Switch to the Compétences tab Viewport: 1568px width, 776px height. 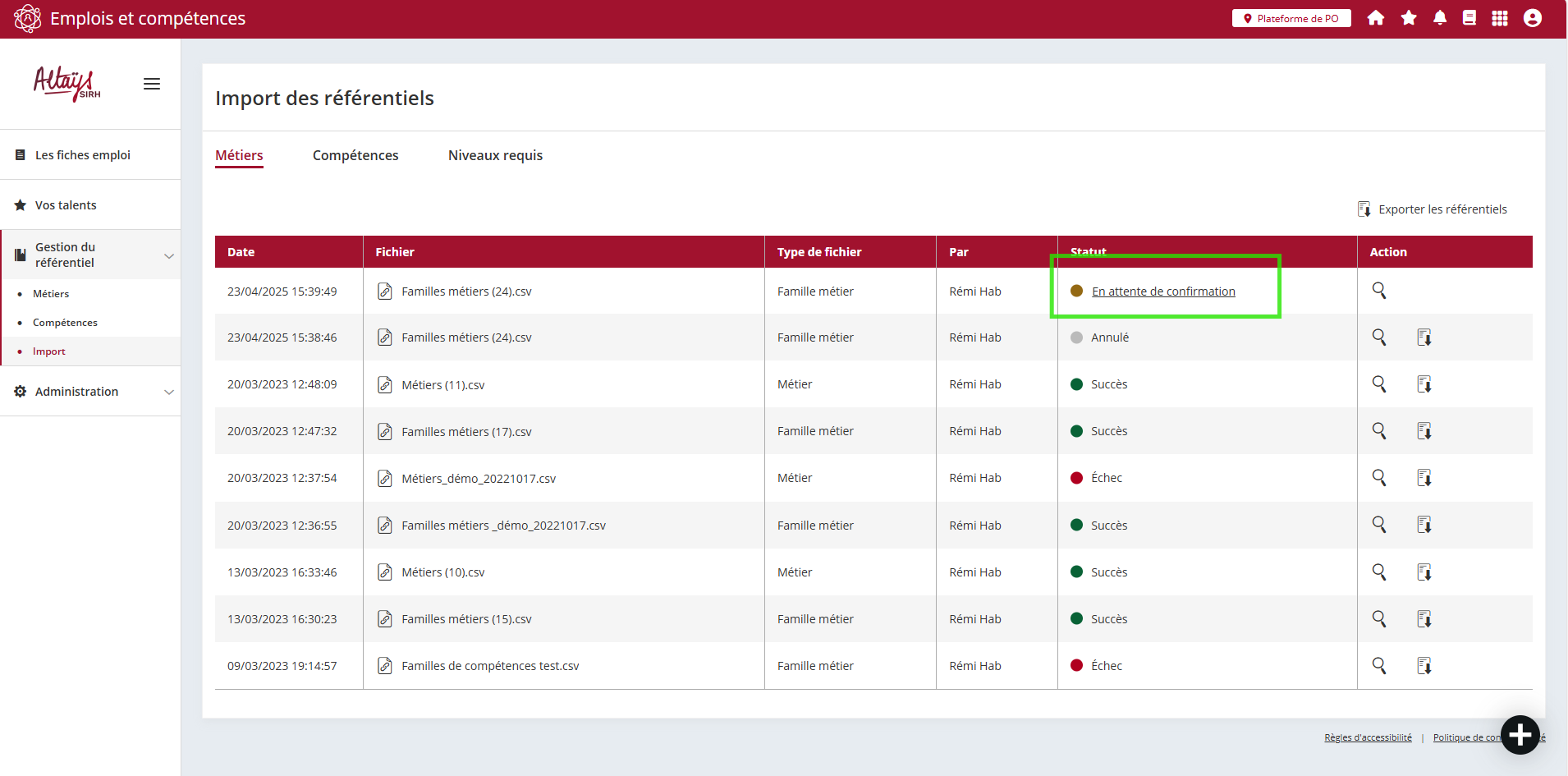(x=355, y=155)
